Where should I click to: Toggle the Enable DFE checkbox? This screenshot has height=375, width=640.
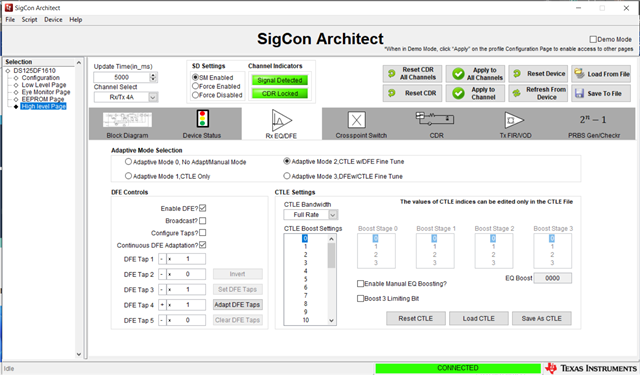[x=202, y=208]
